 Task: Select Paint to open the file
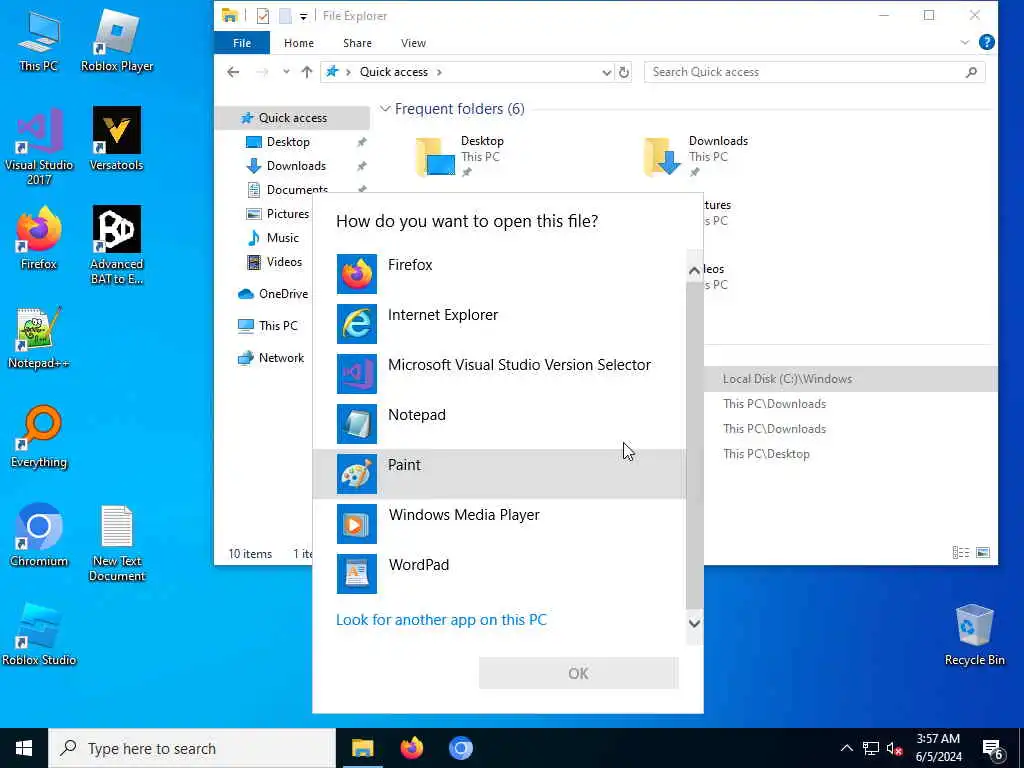click(499, 473)
